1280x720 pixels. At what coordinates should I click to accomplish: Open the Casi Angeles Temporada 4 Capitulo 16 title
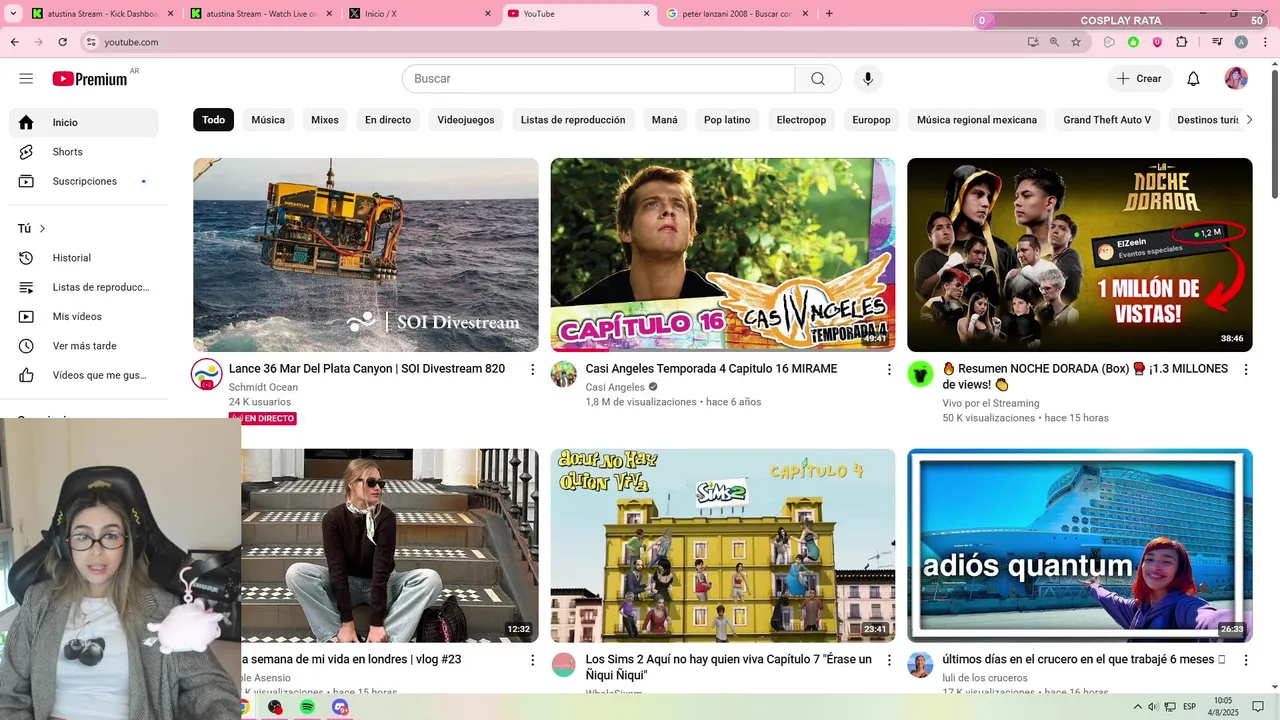point(711,369)
